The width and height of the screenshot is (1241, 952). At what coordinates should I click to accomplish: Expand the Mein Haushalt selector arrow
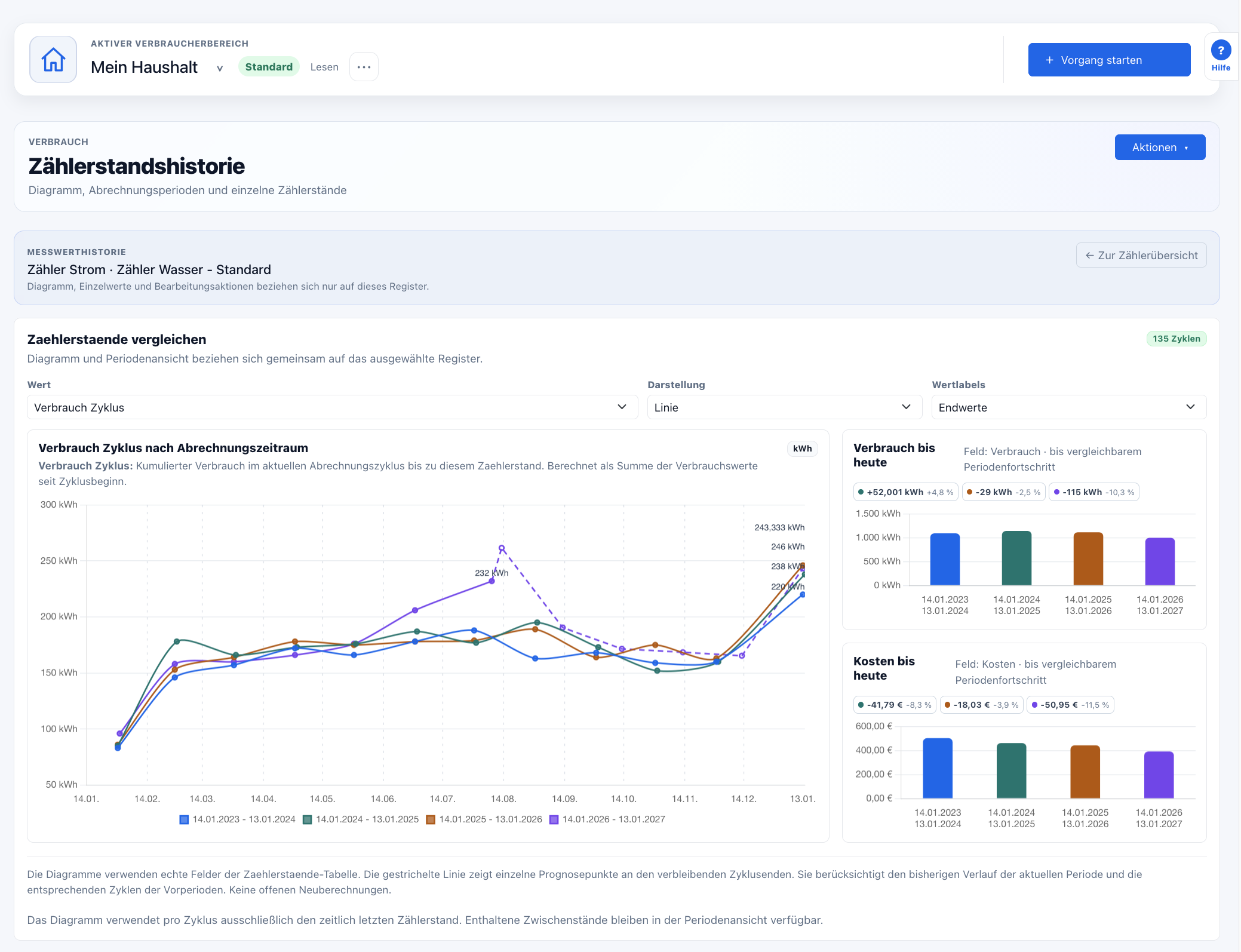pos(220,68)
